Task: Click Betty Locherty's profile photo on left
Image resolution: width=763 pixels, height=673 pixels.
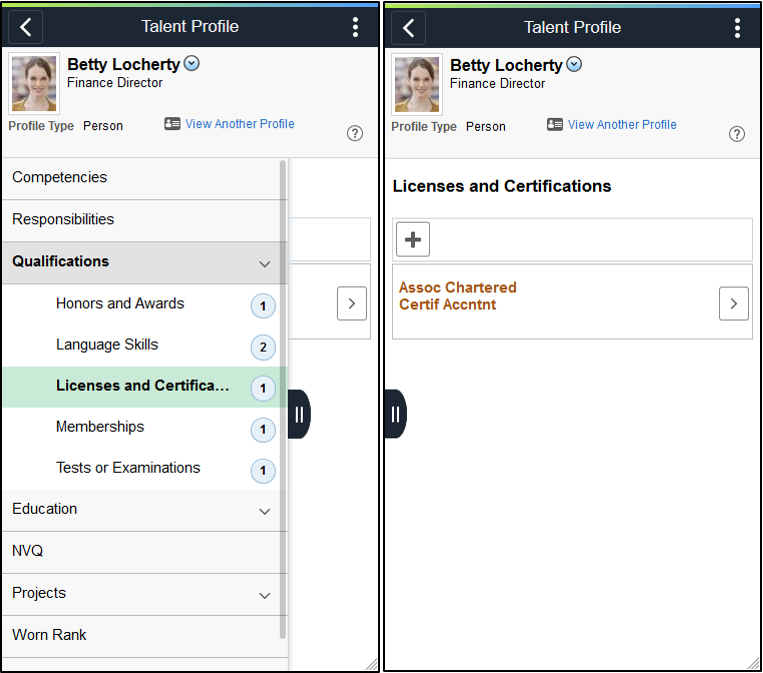Action: (34, 83)
